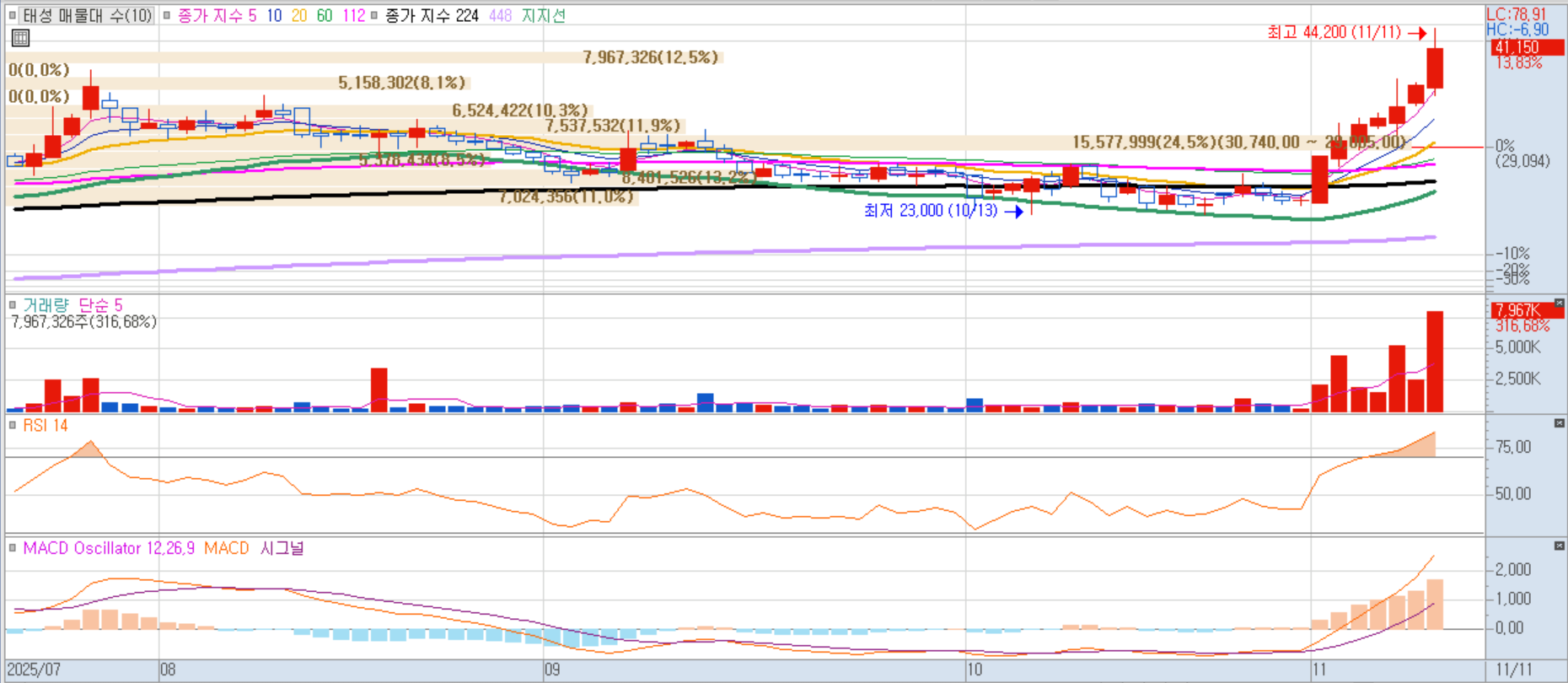
Task: Select the 지지선 support line label
Action: pyautogui.click(x=544, y=15)
